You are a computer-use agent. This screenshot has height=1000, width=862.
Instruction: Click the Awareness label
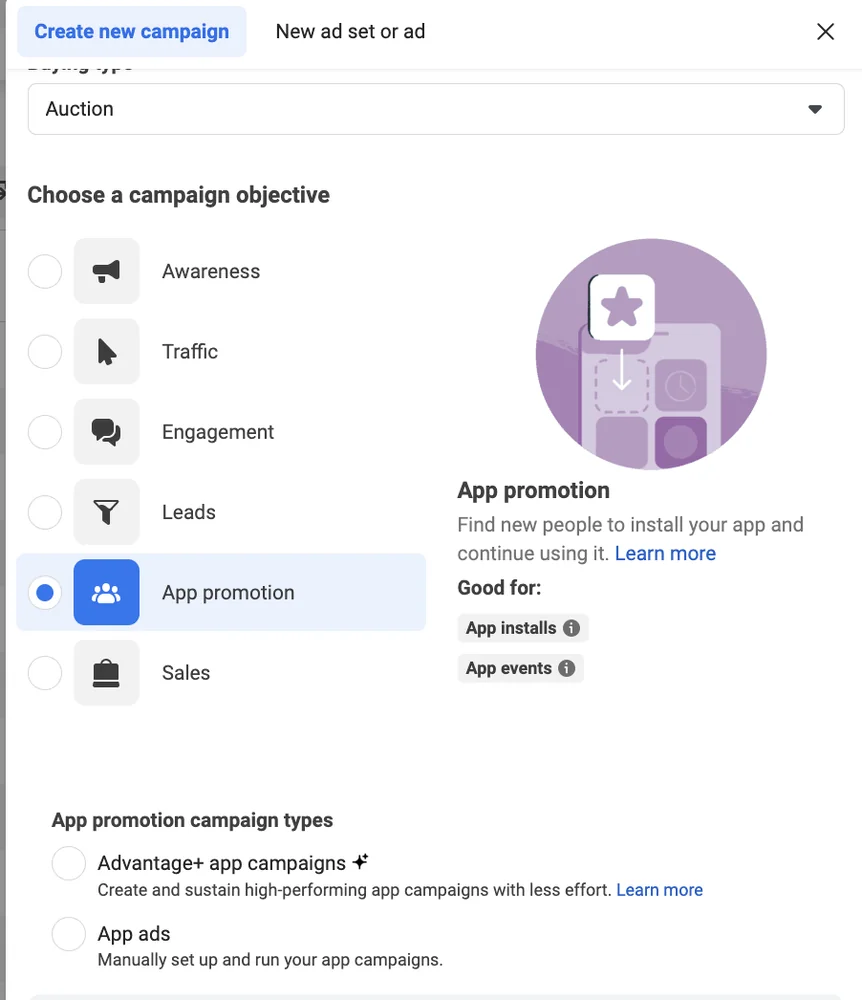(x=211, y=272)
